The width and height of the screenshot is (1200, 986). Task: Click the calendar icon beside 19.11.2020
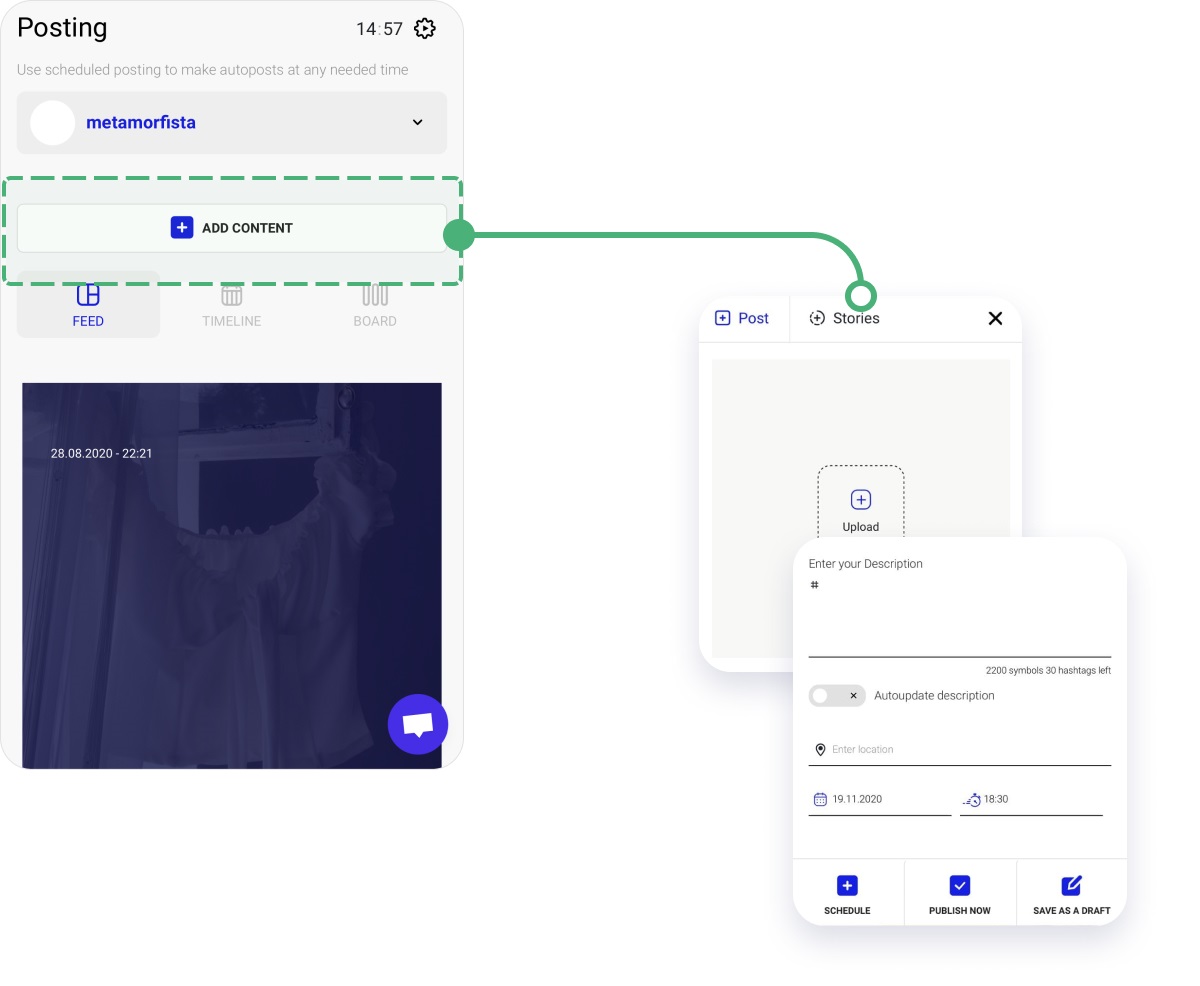820,799
